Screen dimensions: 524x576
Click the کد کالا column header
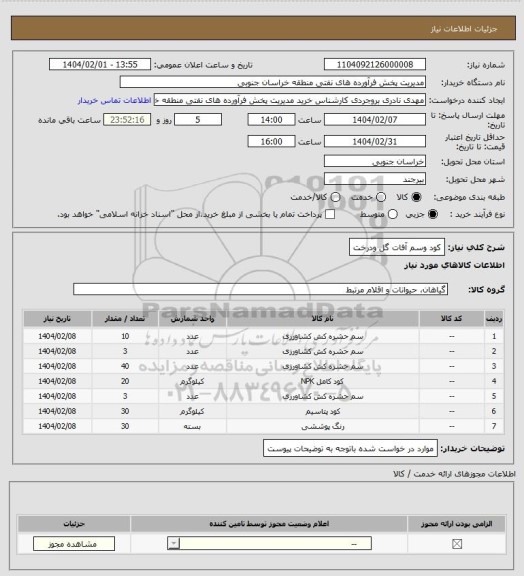(x=452, y=319)
